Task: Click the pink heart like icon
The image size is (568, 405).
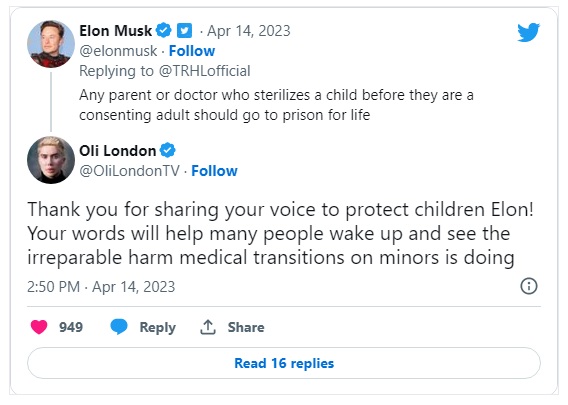Action: 39,327
